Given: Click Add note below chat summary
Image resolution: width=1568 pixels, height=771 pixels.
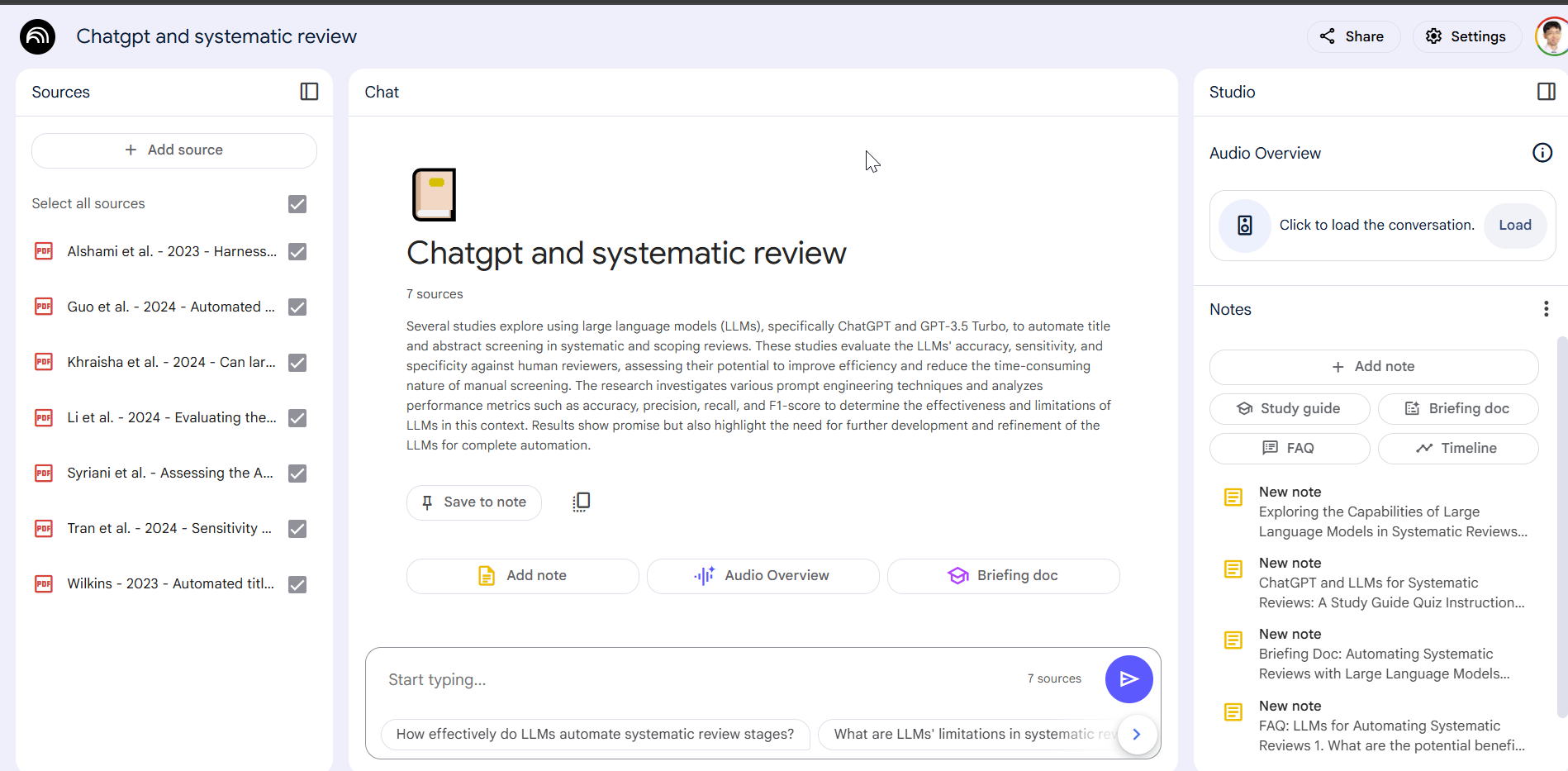Looking at the screenshot, I should (522, 576).
